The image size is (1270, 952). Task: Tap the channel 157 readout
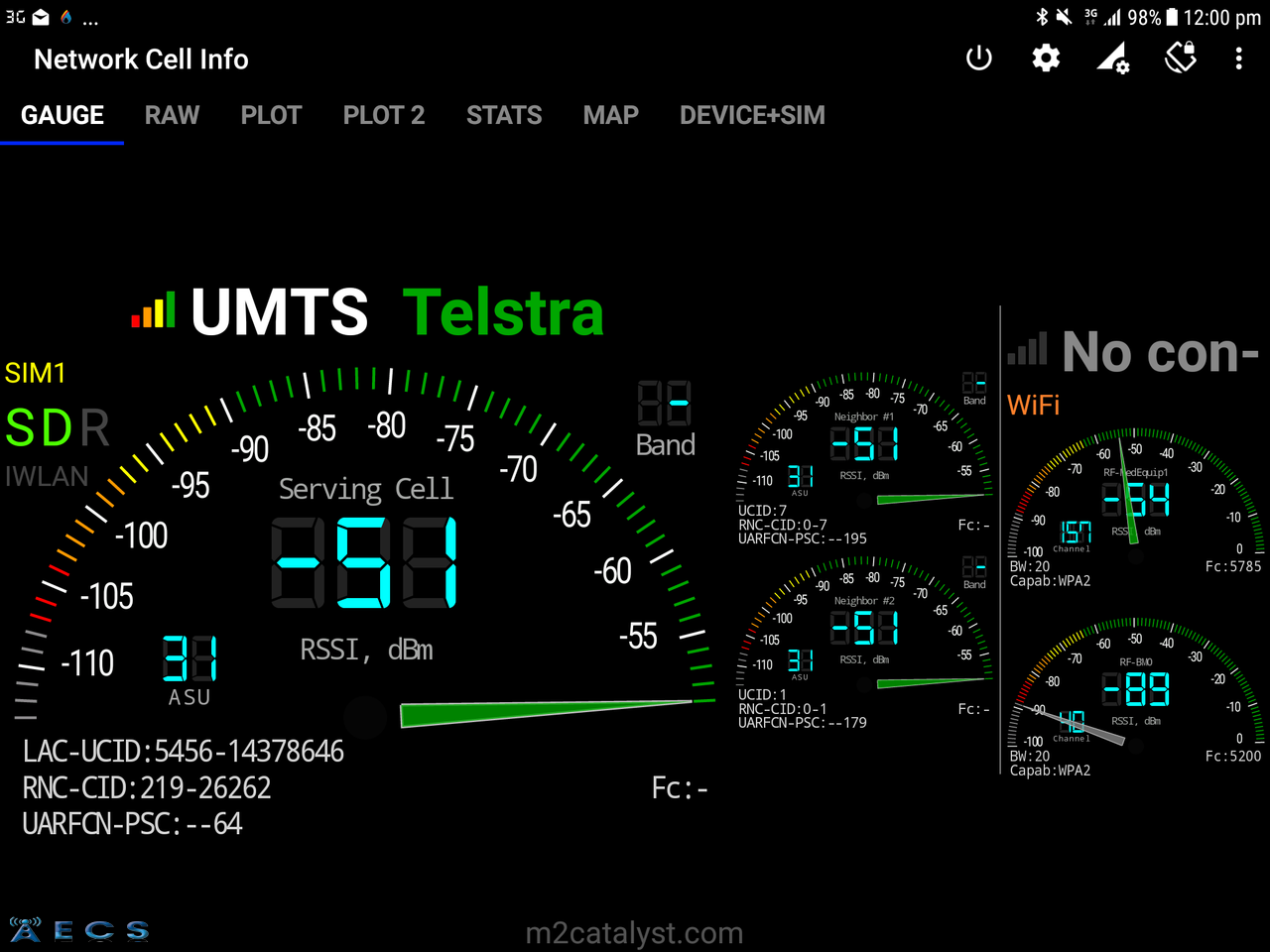click(x=1076, y=533)
